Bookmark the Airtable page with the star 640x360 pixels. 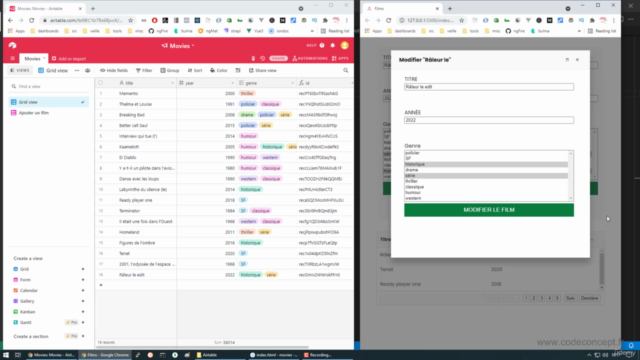(x=131, y=20)
